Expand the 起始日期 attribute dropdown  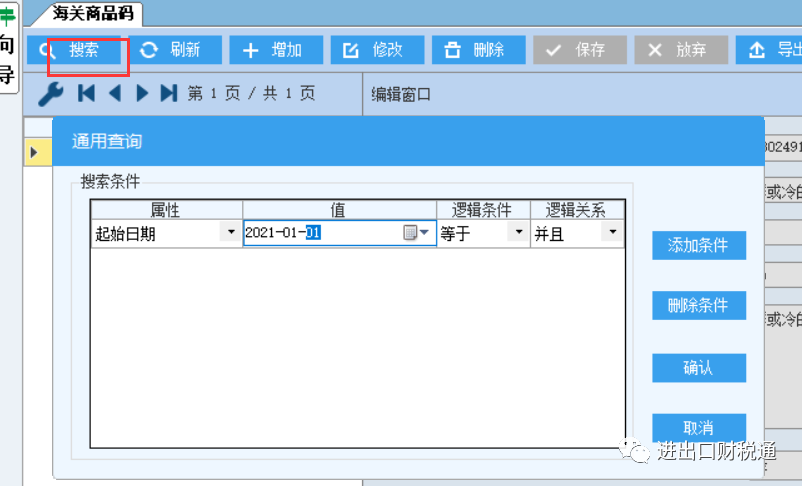pos(232,233)
